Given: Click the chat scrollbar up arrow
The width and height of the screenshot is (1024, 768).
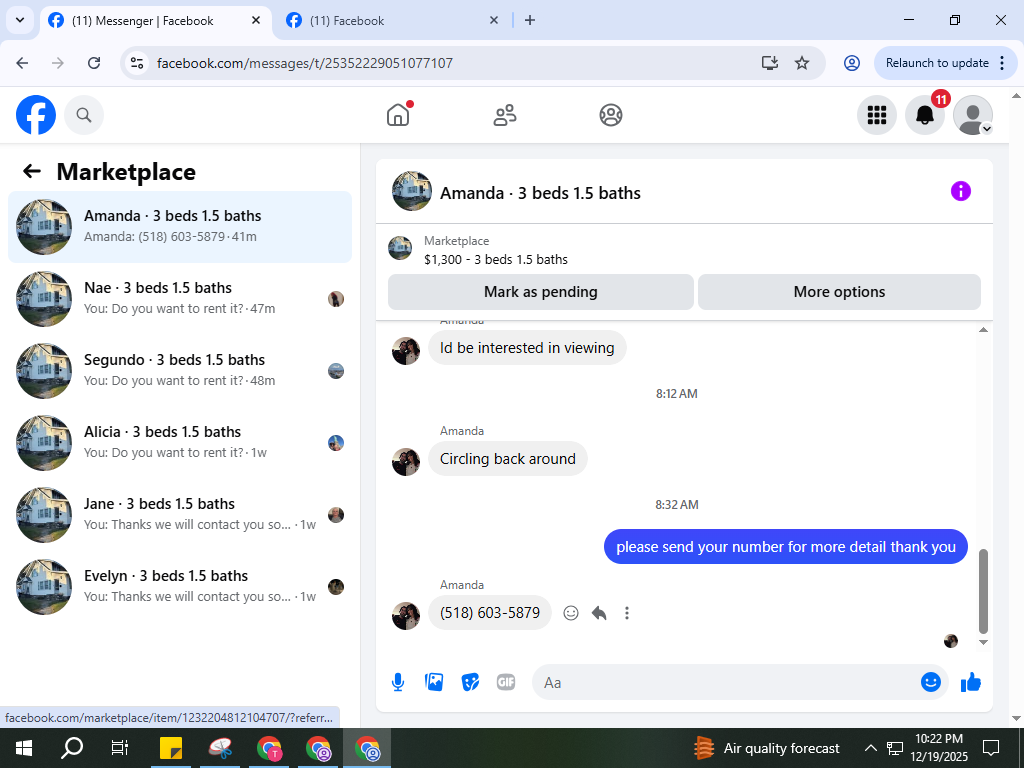Looking at the screenshot, I should point(983,330).
